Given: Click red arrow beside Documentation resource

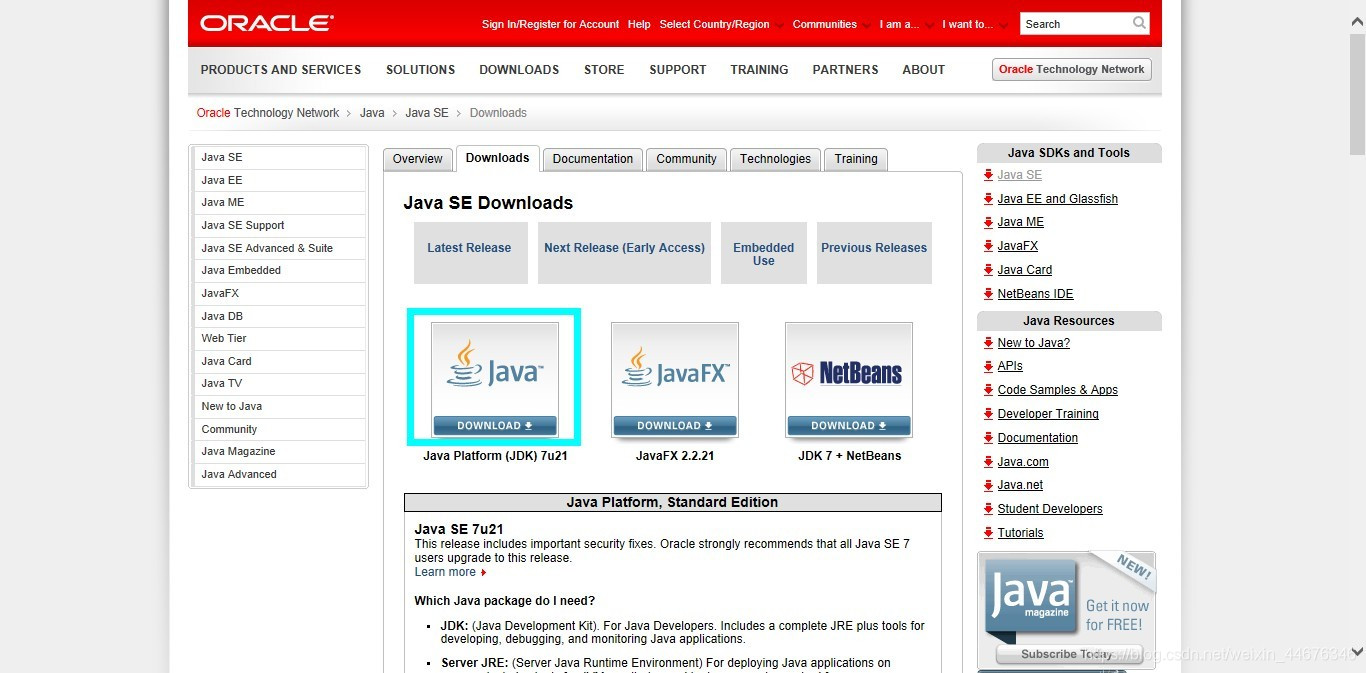Looking at the screenshot, I should pyautogui.click(x=988, y=438).
